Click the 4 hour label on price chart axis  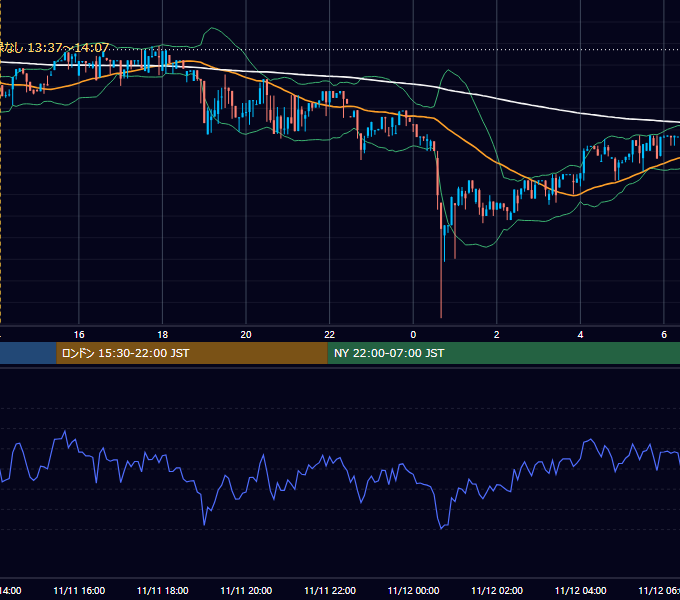580,334
